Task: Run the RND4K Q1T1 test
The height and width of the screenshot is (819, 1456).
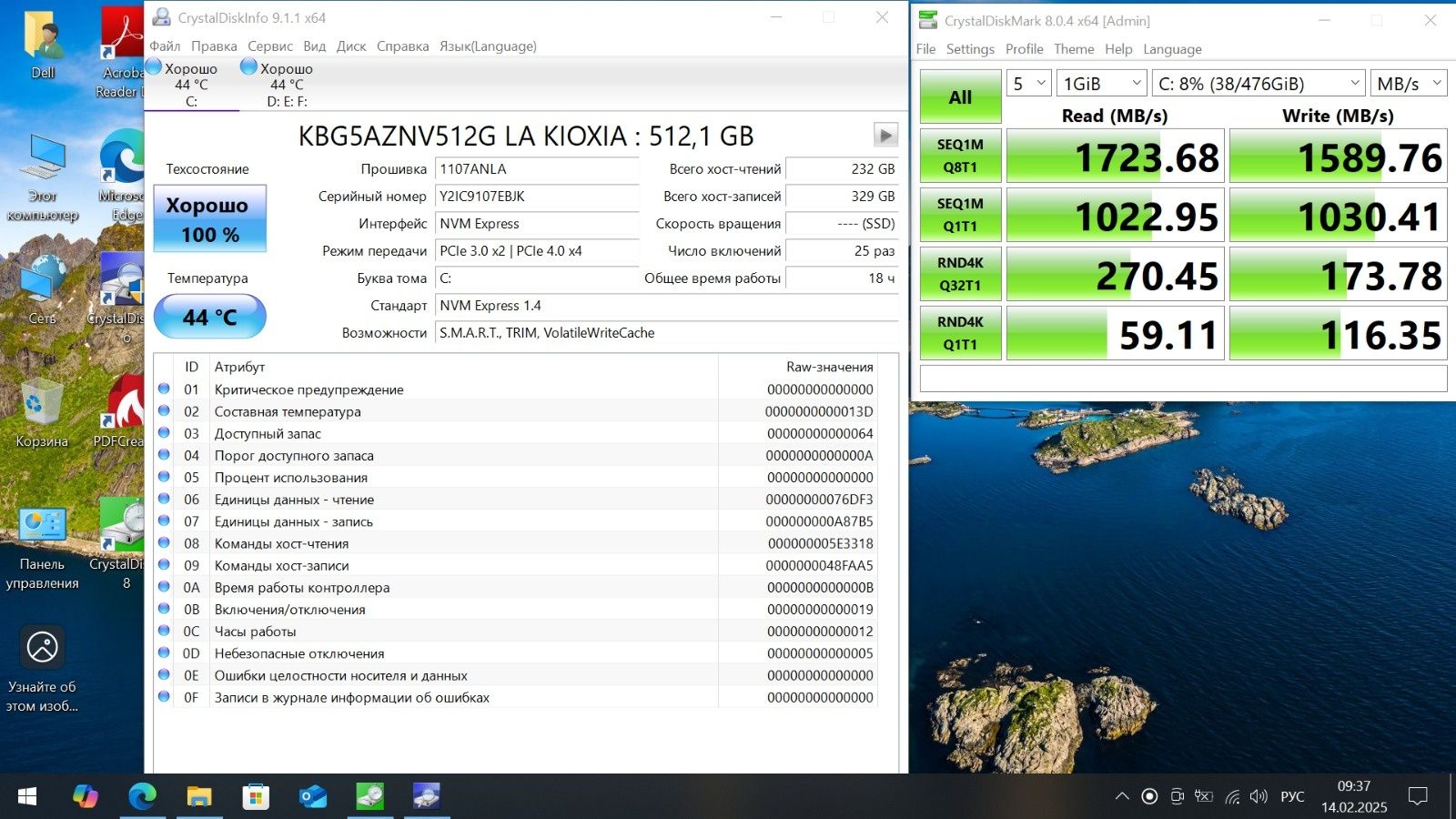Action: [x=960, y=333]
